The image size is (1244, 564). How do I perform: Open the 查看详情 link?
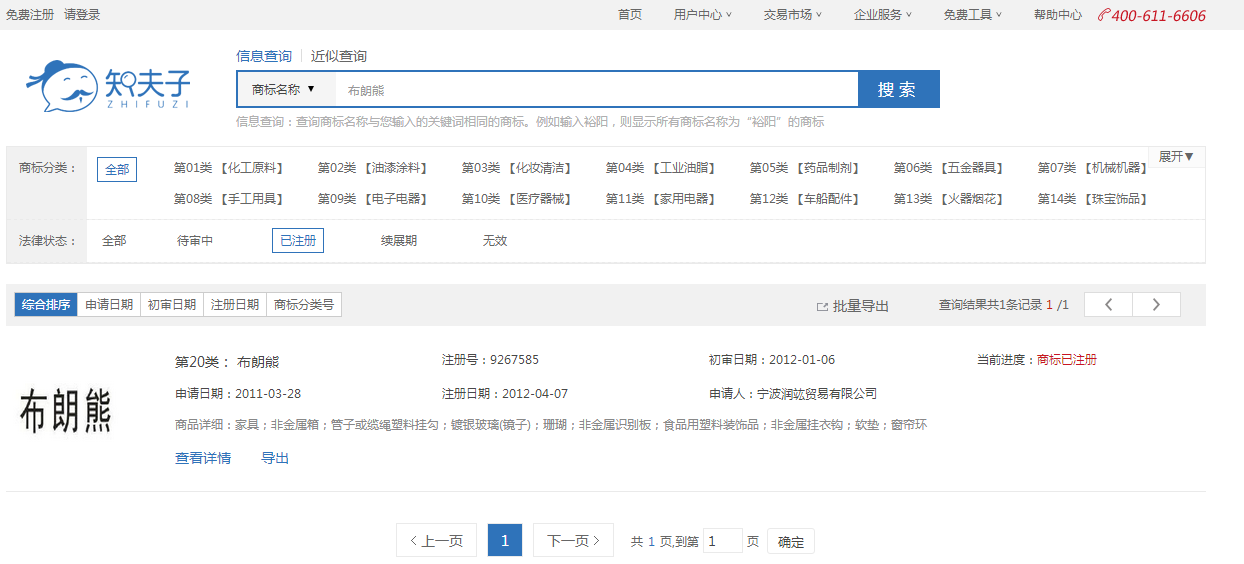(203, 458)
